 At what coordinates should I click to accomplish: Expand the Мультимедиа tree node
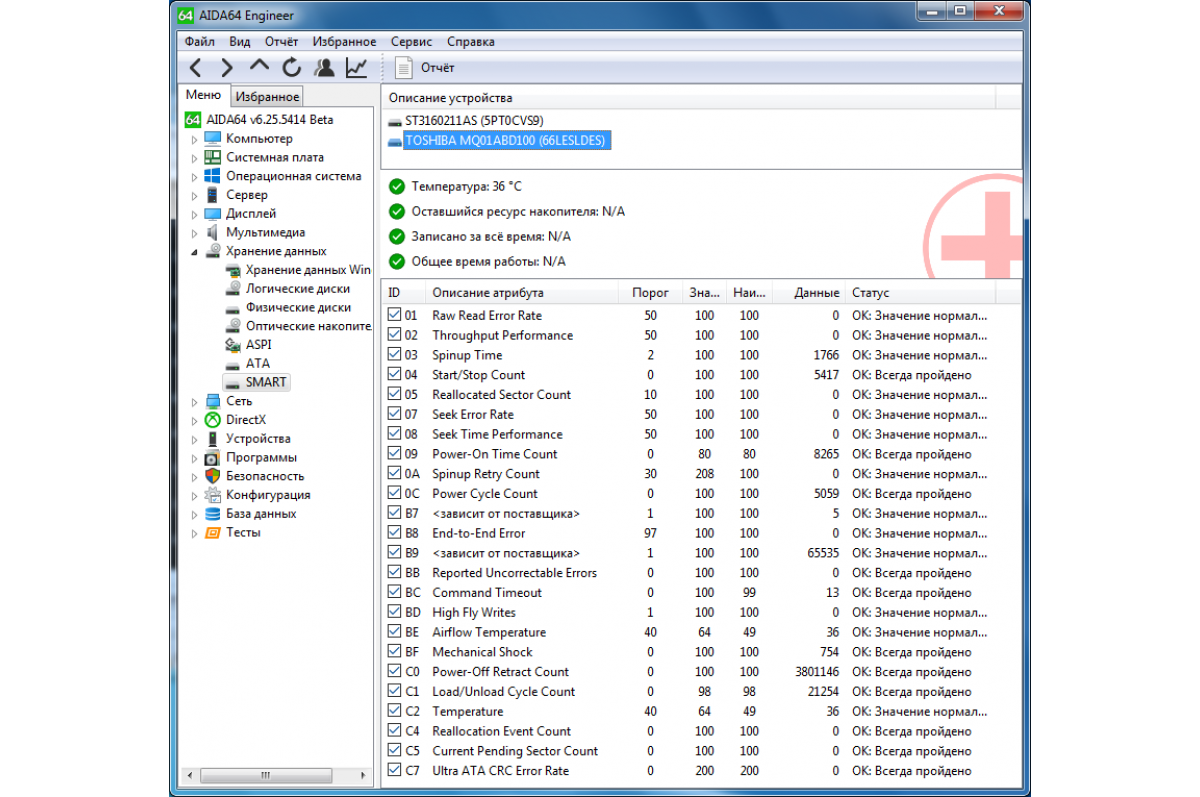point(195,233)
